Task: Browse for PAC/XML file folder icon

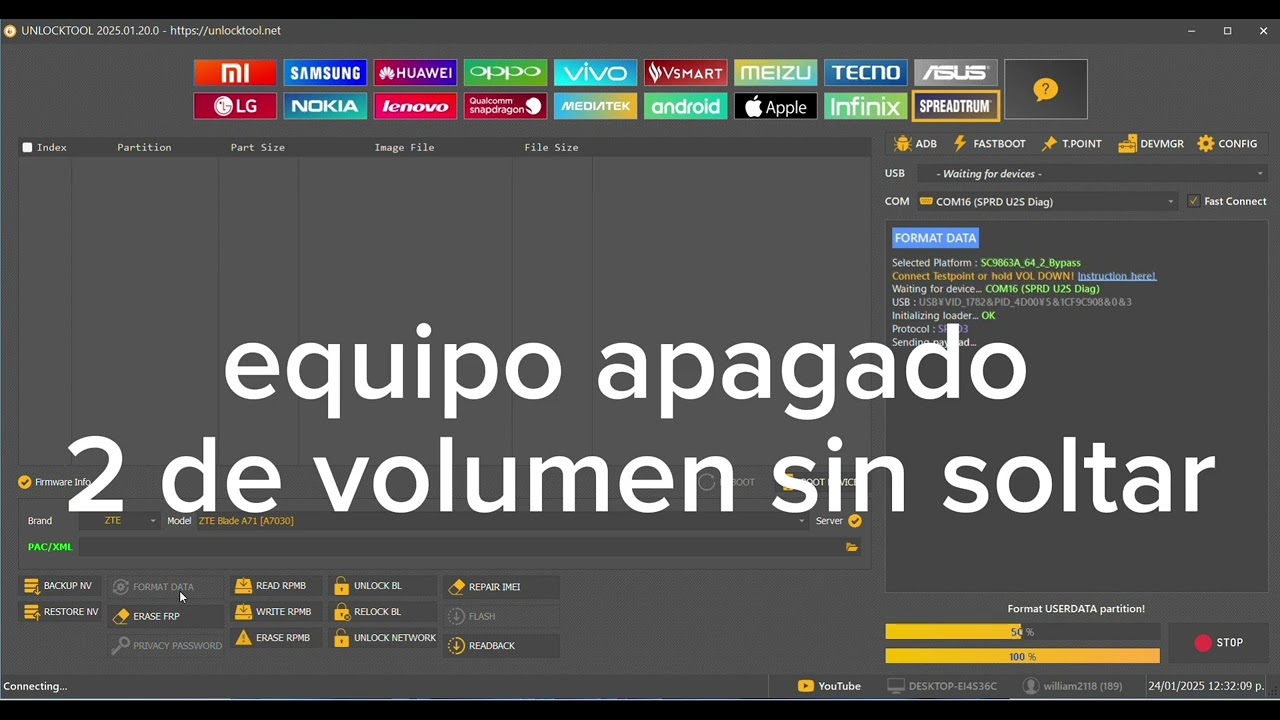Action: [852, 547]
